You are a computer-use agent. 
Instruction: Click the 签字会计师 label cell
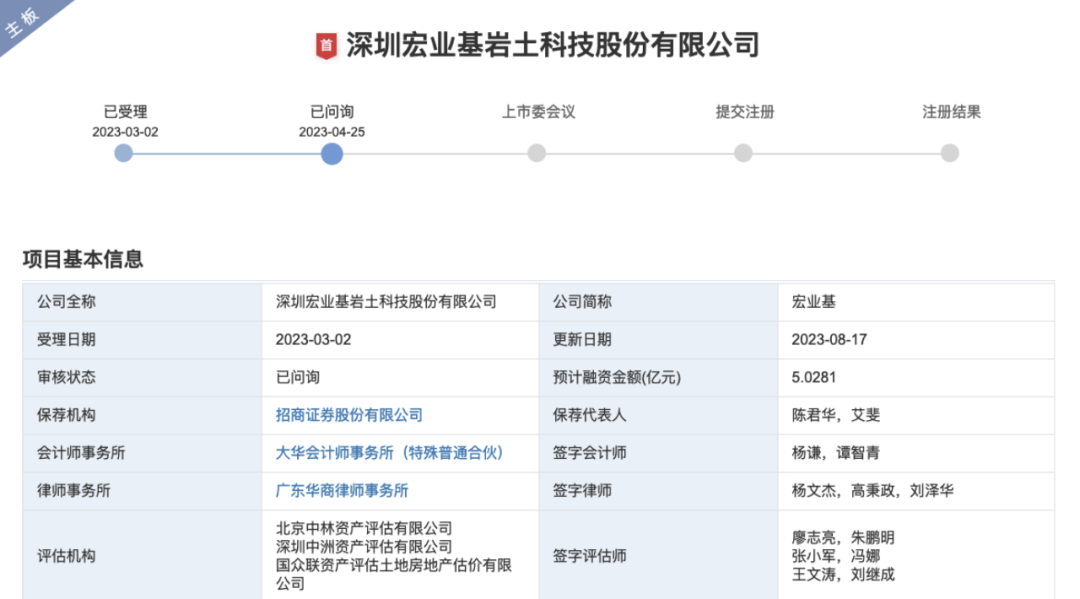(x=658, y=454)
